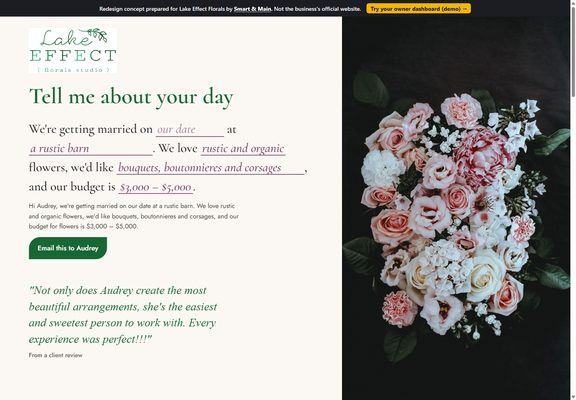Open the 'rustic and organic' style dropdown
Screen dimensions: 576x400
pos(243,148)
